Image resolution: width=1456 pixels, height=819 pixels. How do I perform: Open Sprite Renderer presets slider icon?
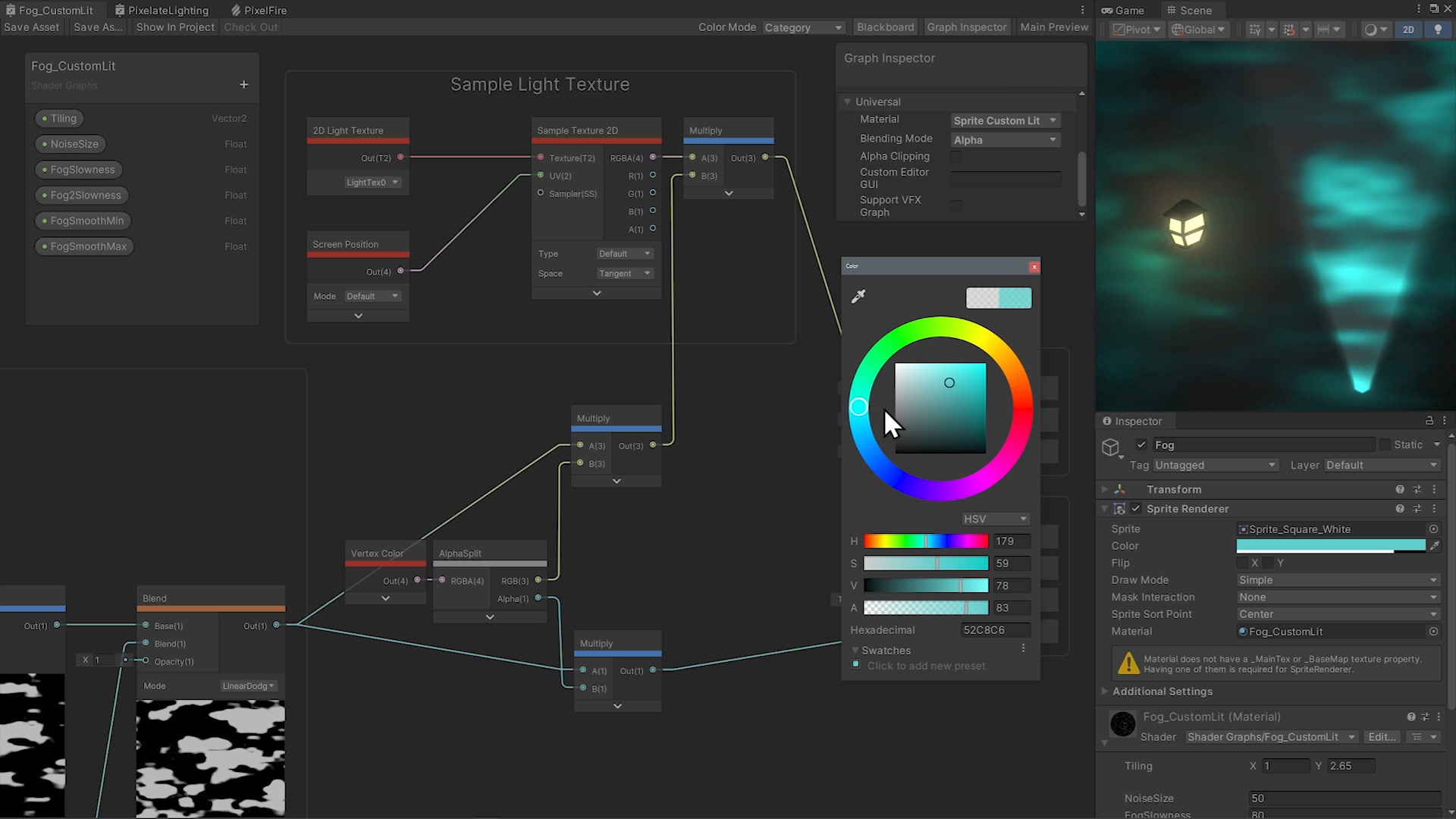pos(1417,509)
